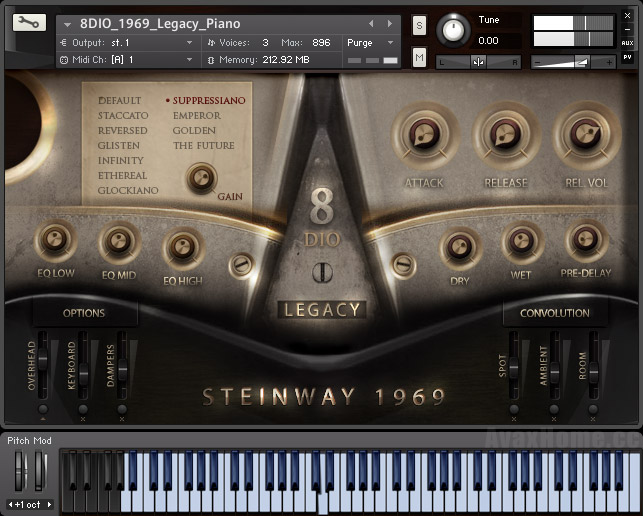Toggle the KEYBOARD mic on/off button
Screen dimensions: 643x516
(83, 409)
